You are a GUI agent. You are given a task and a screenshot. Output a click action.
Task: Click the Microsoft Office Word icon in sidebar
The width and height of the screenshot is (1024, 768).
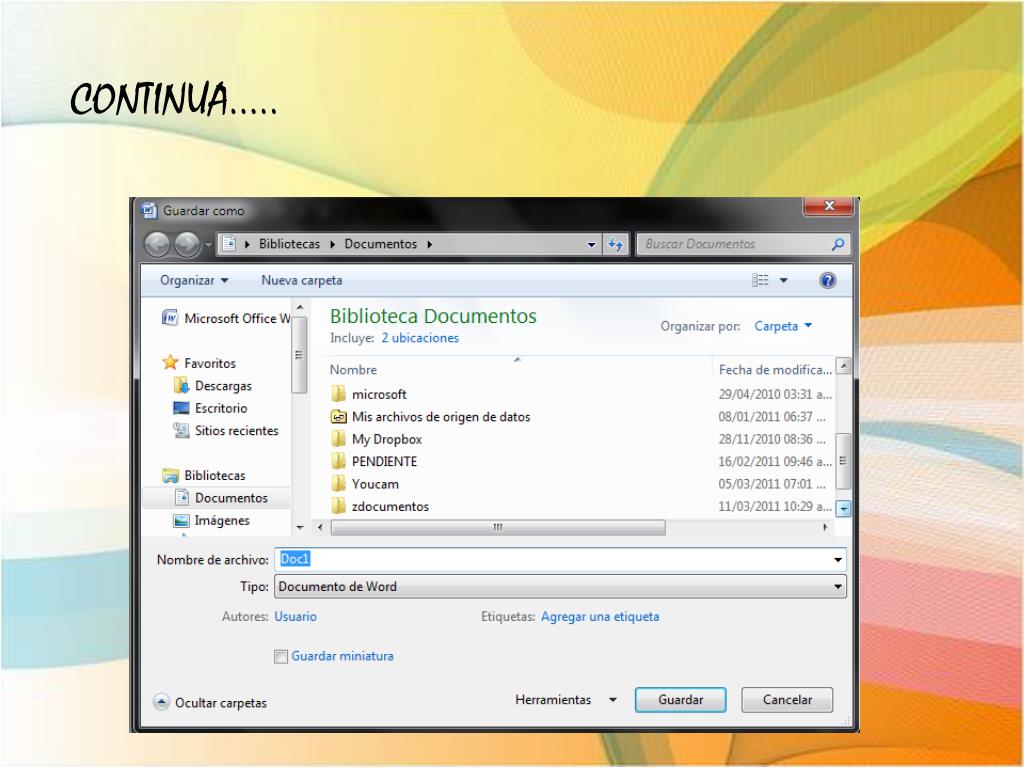[170, 318]
